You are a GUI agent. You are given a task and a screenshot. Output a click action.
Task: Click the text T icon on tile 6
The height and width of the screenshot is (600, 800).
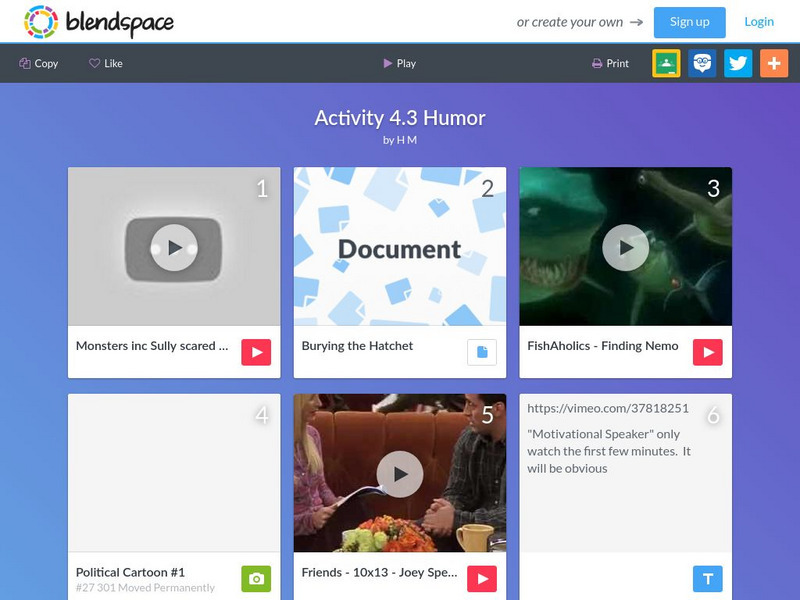pyautogui.click(x=708, y=579)
